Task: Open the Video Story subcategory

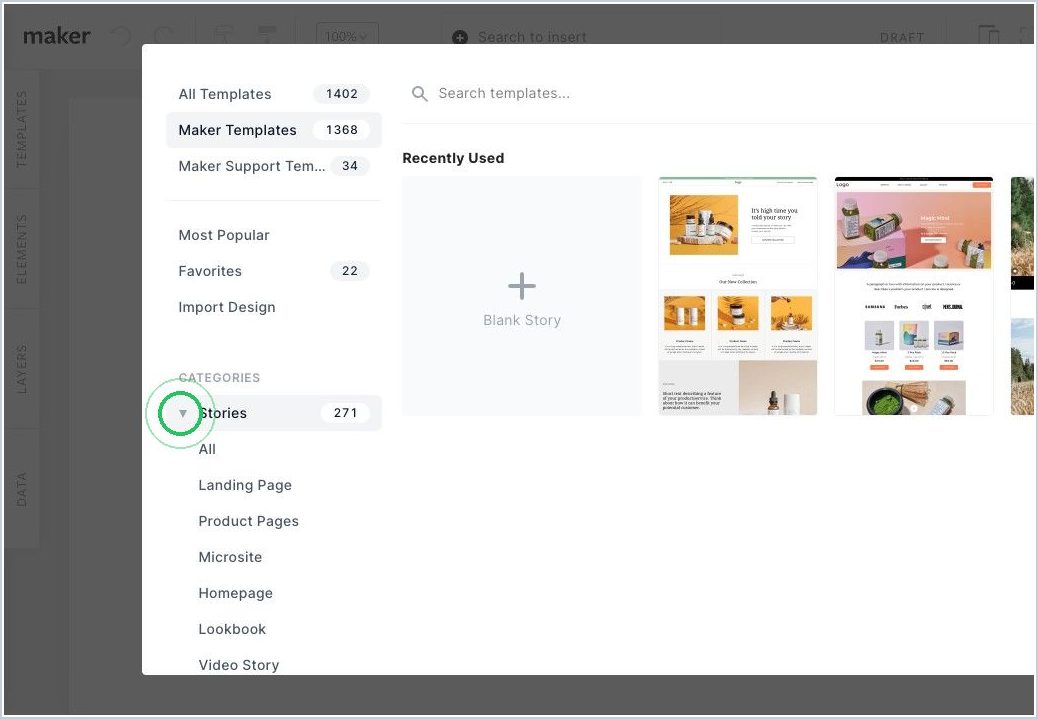Action: click(238, 665)
